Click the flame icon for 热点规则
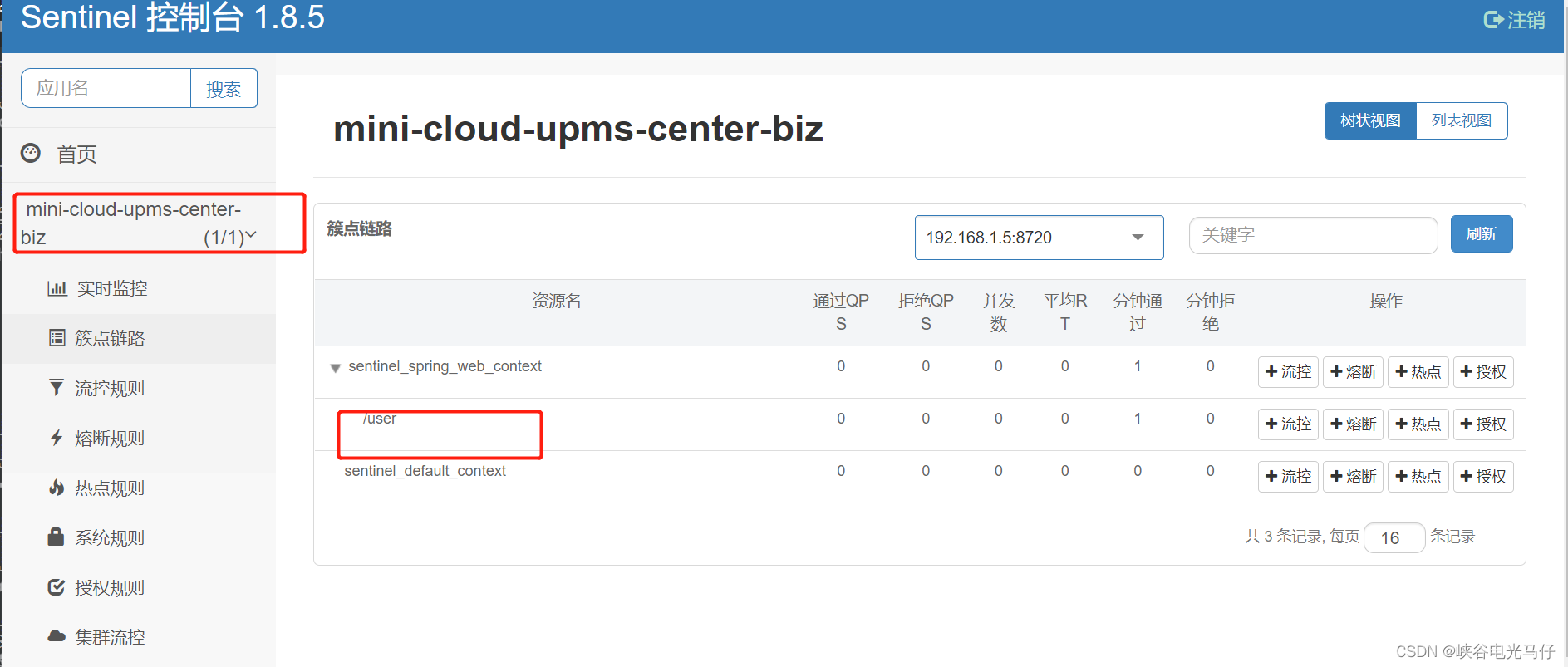The width and height of the screenshot is (1568, 667). point(57,488)
